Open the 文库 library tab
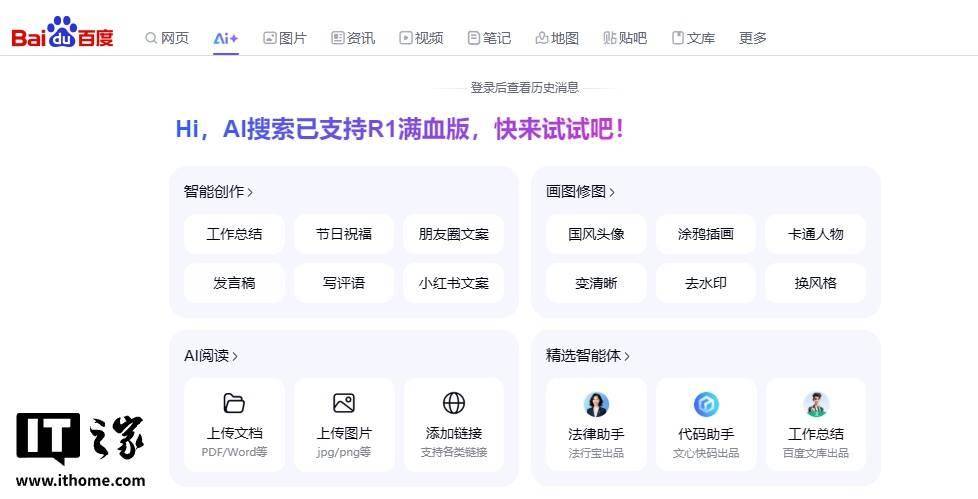978x499 pixels. [693, 38]
